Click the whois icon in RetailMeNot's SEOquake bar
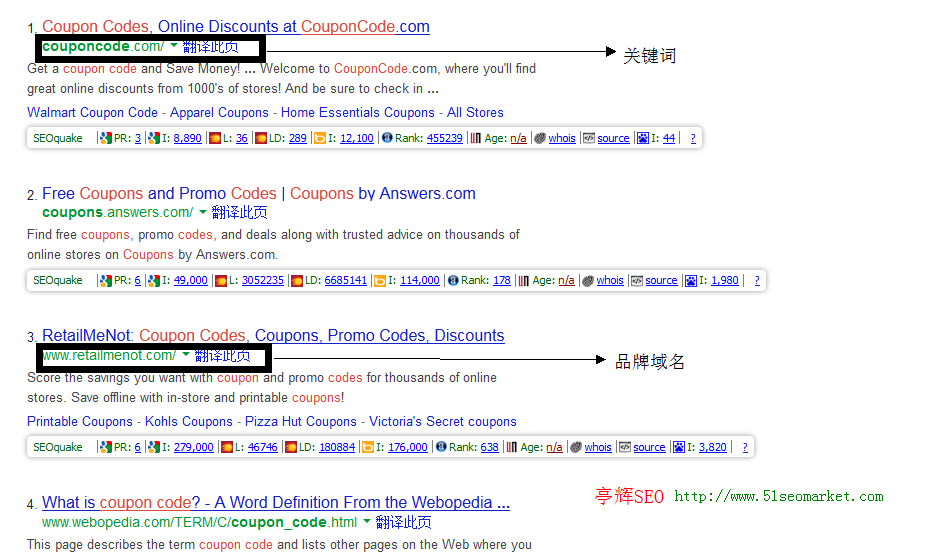Image resolution: width=944 pixels, height=559 pixels. click(576, 448)
